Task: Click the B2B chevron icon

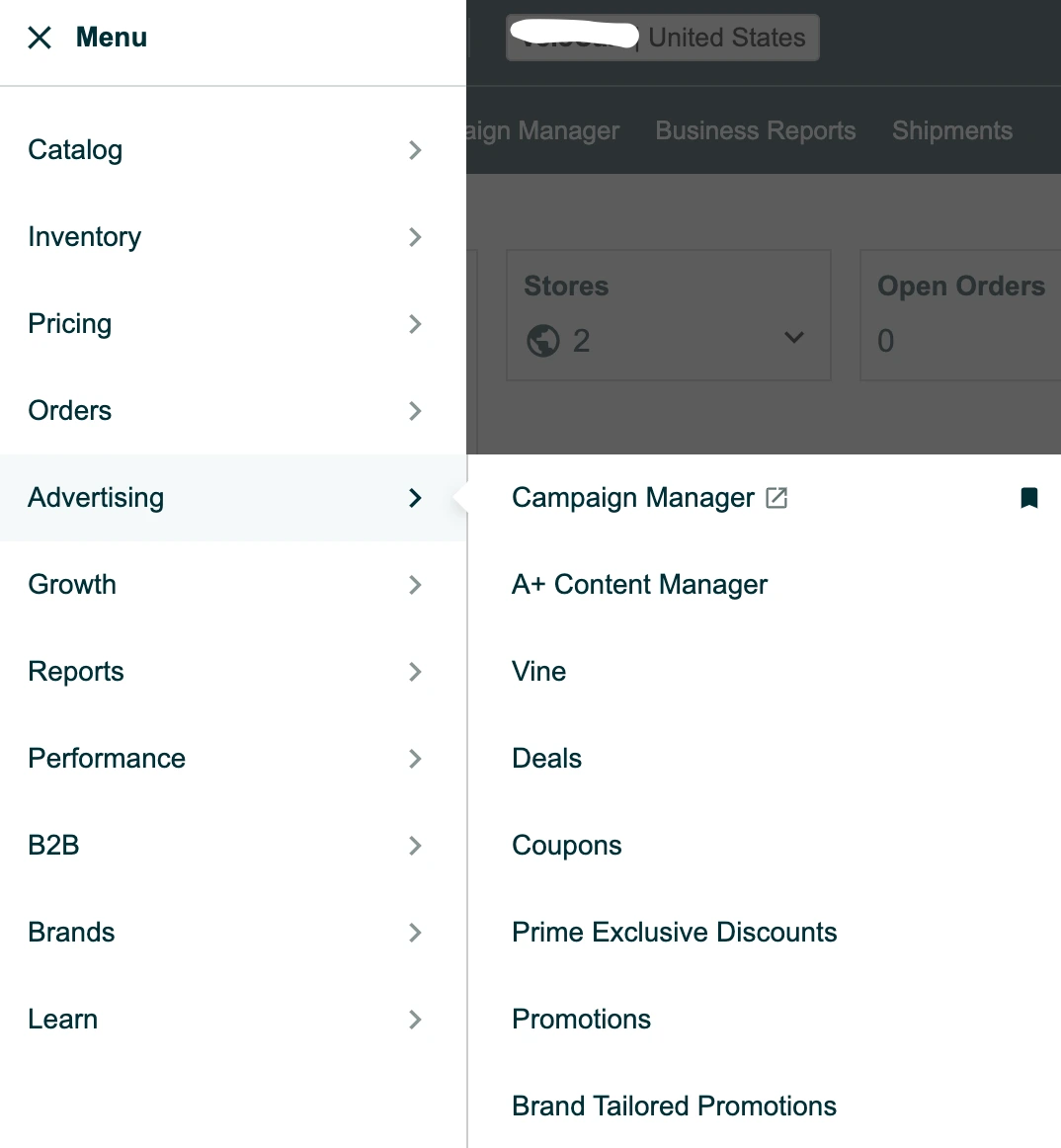Action: tap(415, 846)
